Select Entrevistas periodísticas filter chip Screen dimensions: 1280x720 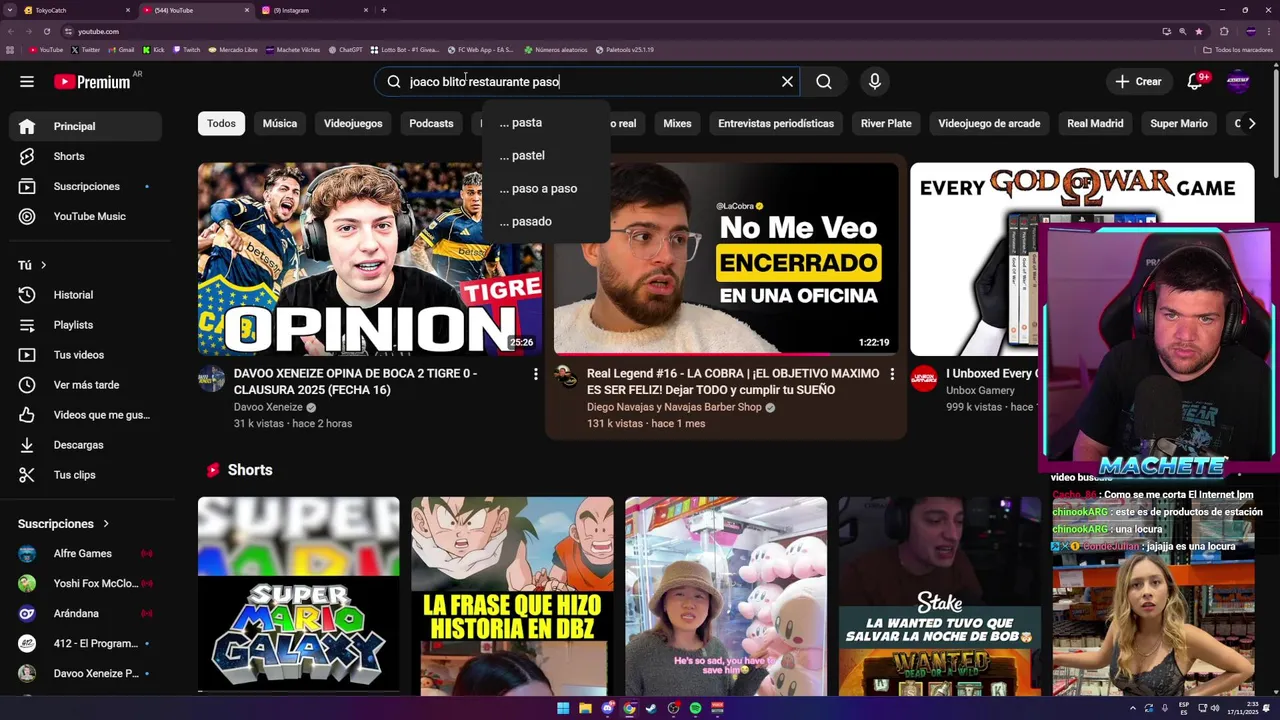pyautogui.click(x=776, y=124)
